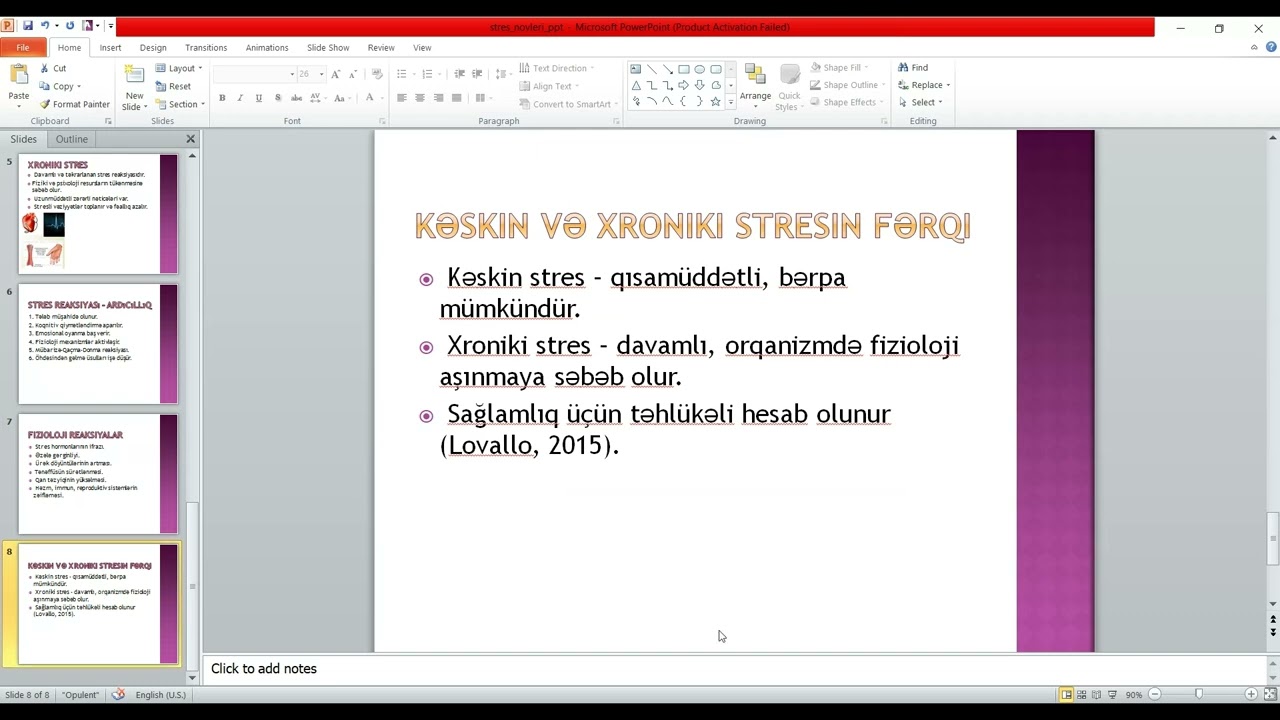This screenshot has width=1280, height=720.
Task: Pick the Oval shape from shapes gallery
Action: (699, 69)
